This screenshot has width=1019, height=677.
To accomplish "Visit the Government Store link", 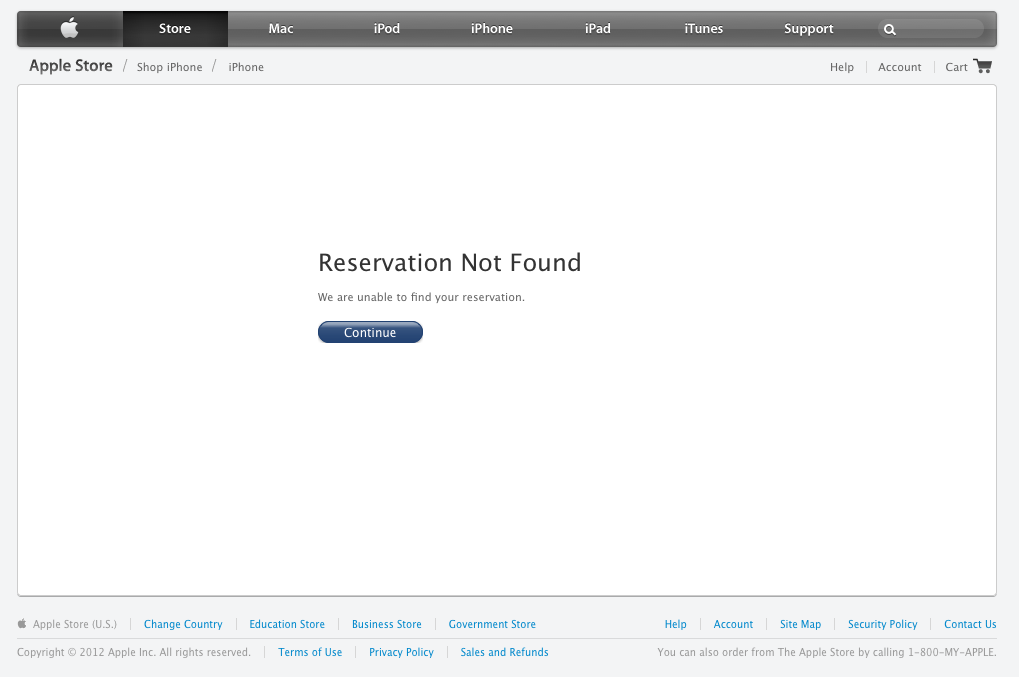I will (492, 624).
